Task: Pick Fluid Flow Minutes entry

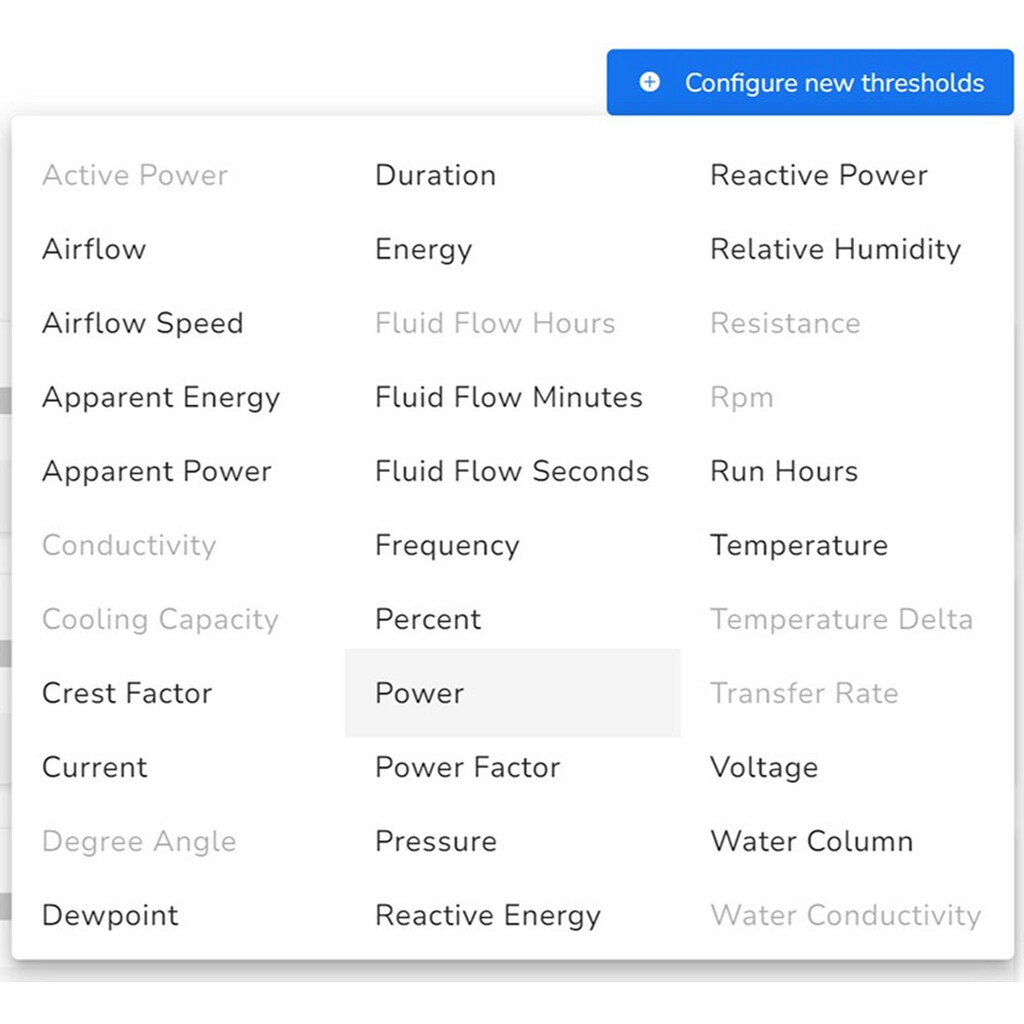Action: 509,398
